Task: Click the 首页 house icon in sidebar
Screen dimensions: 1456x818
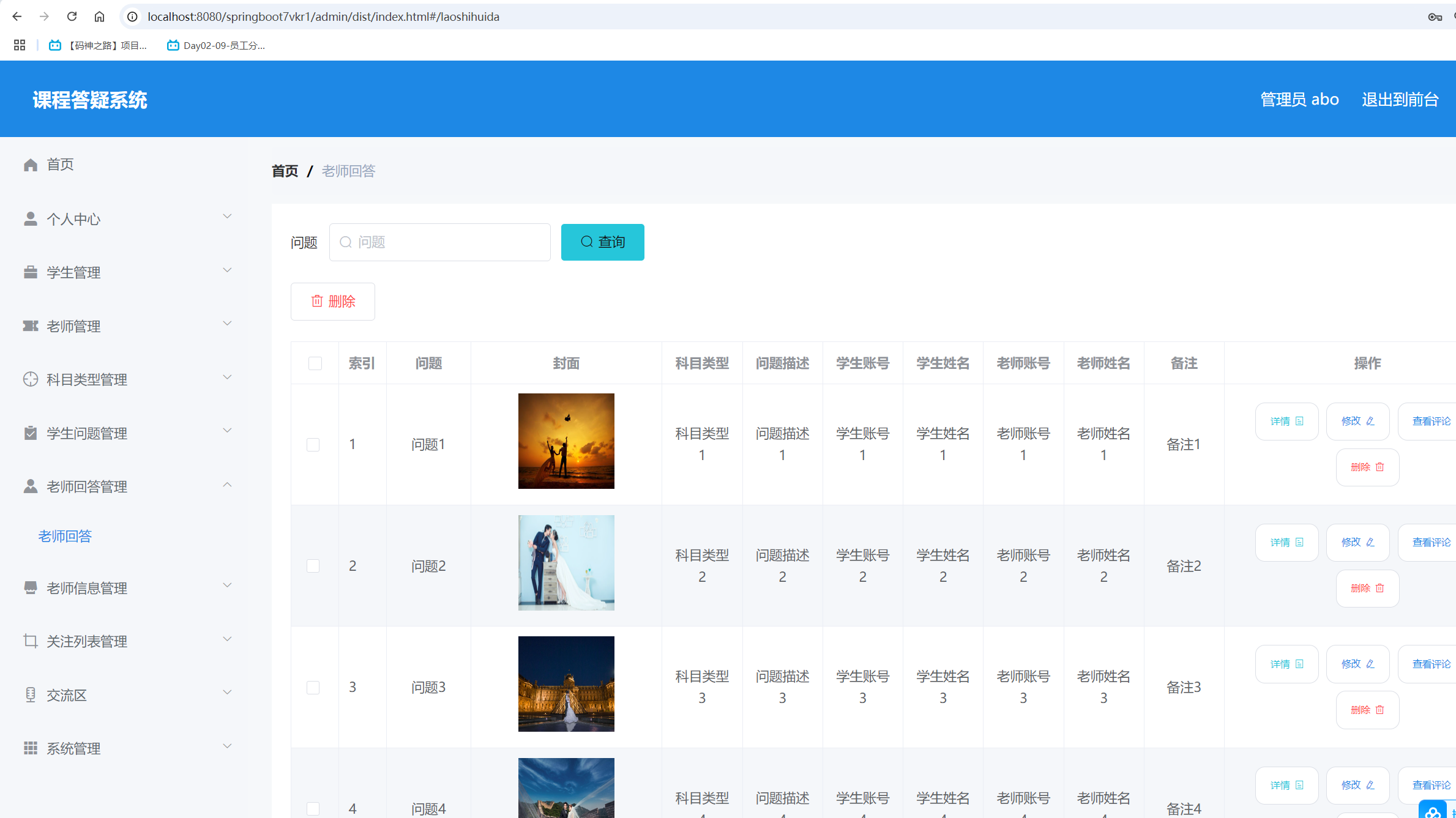Action: [31, 165]
